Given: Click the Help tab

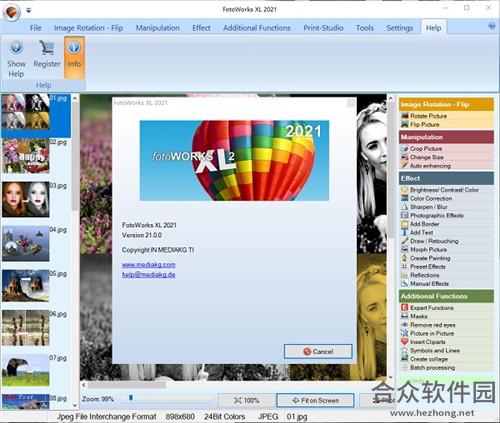Looking at the screenshot, I should pyautogui.click(x=433, y=28).
